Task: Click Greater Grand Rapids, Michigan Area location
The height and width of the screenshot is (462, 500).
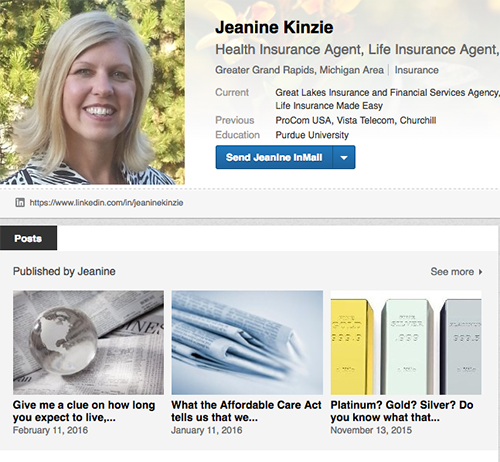Action: [x=299, y=70]
